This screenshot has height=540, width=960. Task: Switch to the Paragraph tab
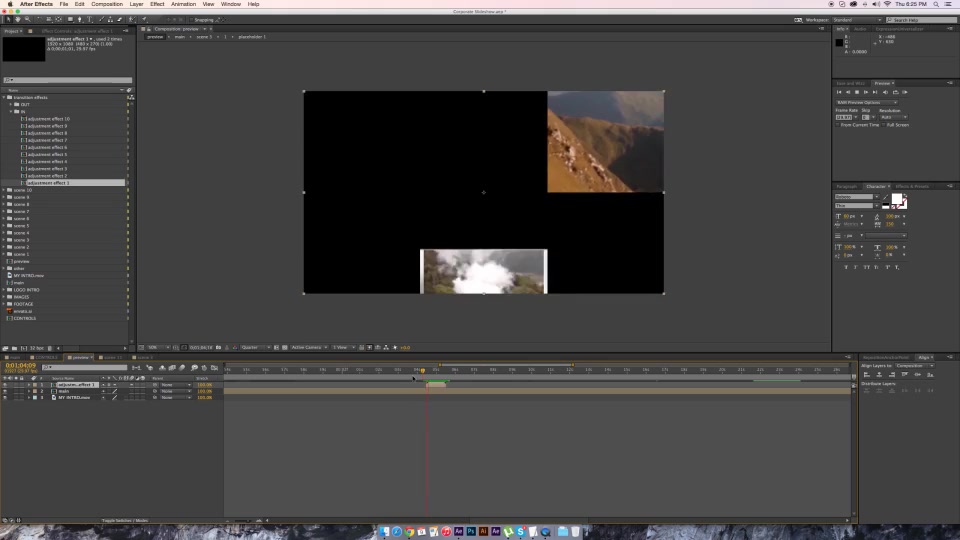tap(847, 186)
